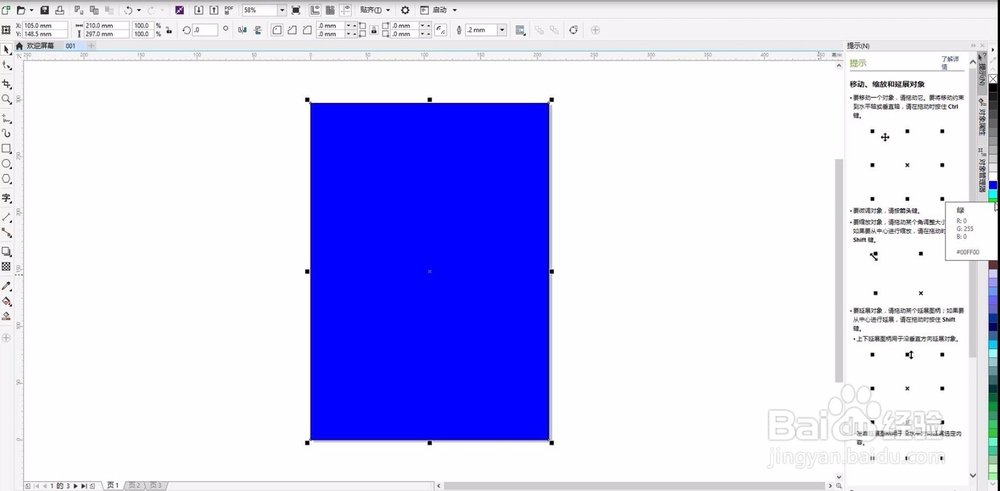
Task: Select chamfered corner style
Action: [307, 30]
